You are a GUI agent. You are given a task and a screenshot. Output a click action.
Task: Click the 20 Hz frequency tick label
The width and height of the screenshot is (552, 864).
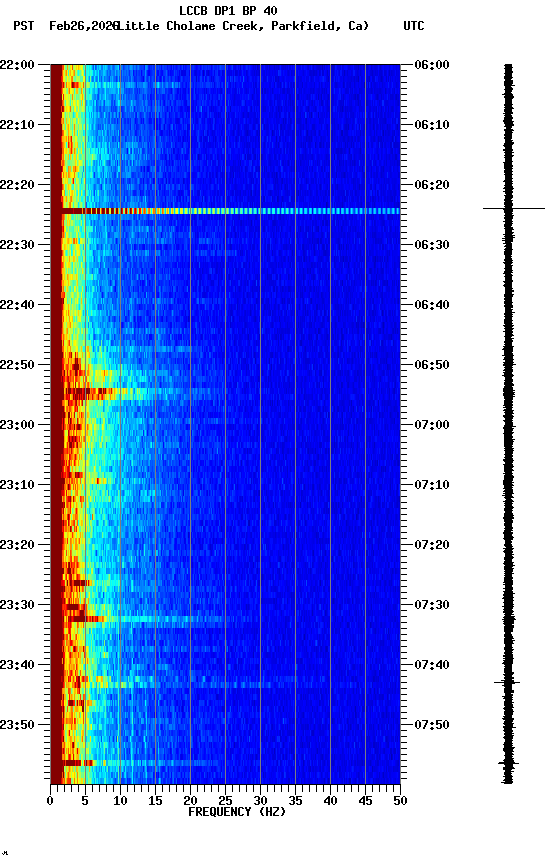click(190, 801)
